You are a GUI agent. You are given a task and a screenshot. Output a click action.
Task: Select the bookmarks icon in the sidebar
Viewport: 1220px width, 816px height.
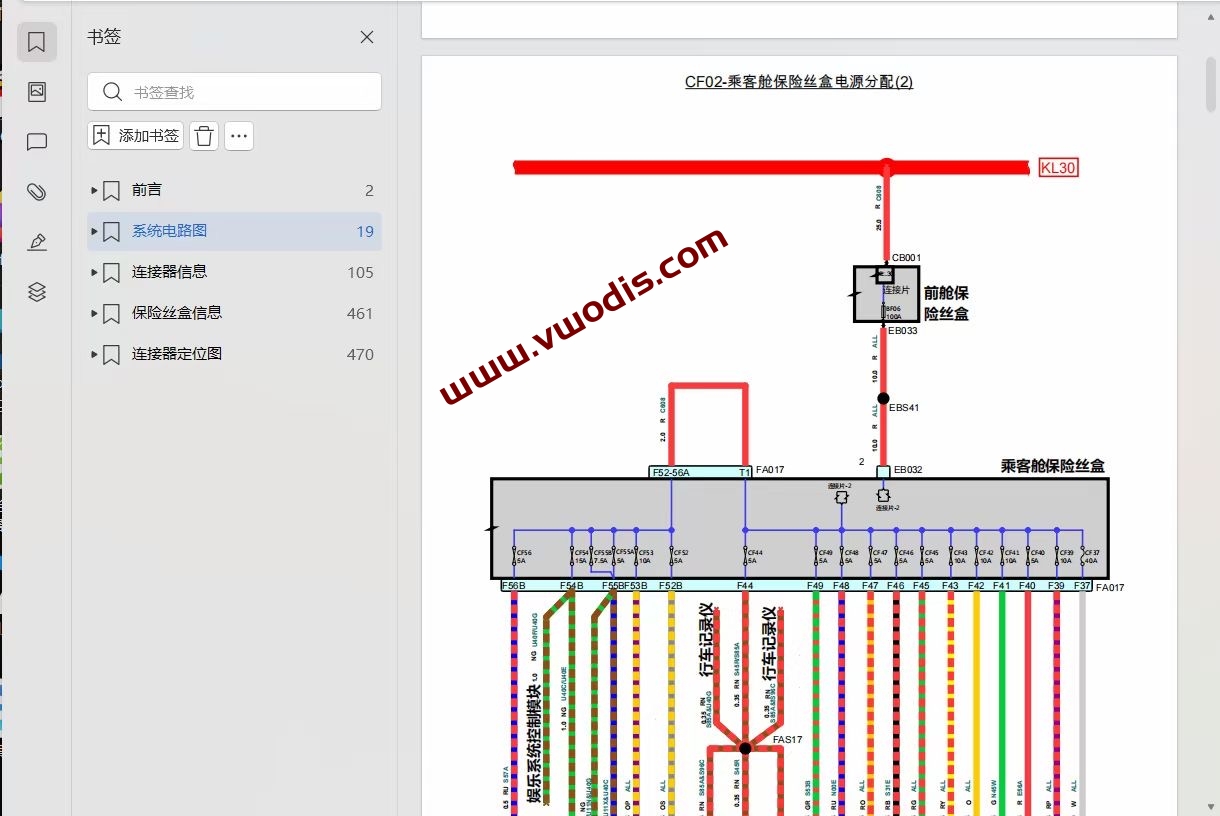(36, 42)
